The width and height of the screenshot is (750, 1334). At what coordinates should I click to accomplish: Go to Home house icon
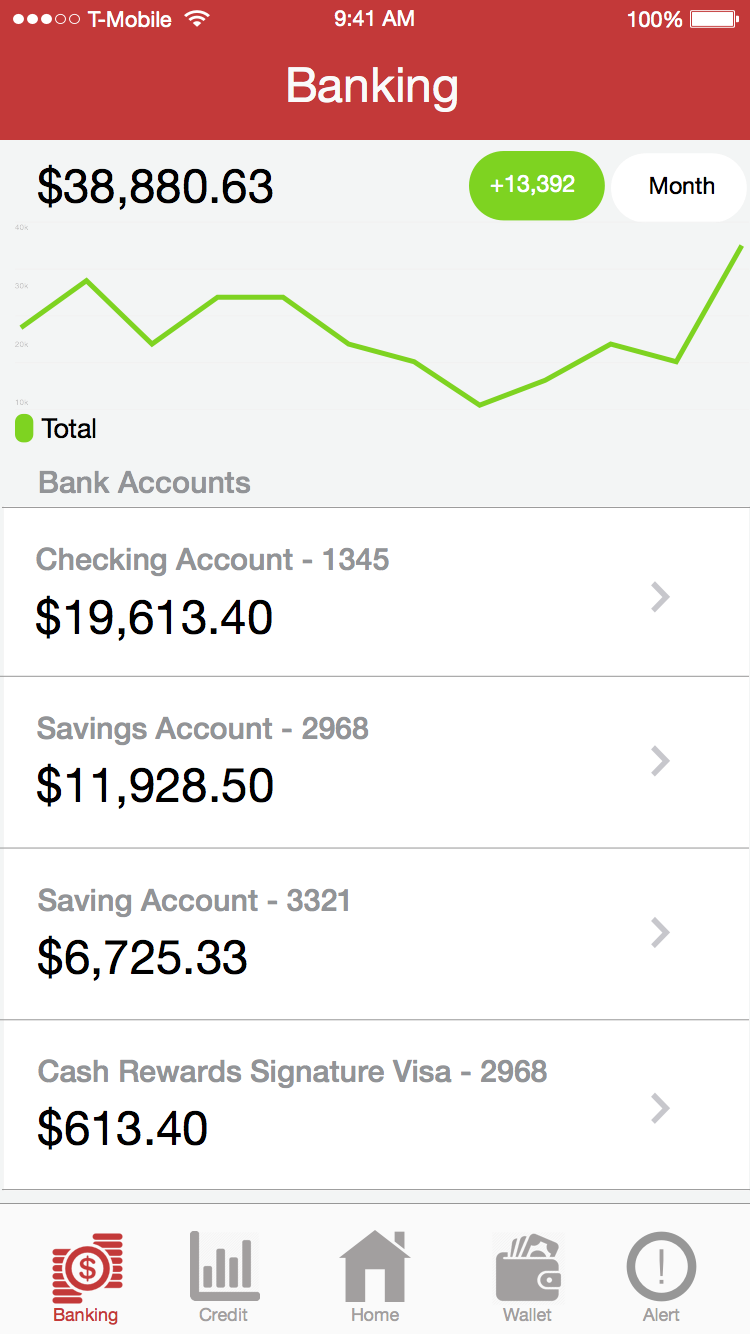(x=375, y=1266)
